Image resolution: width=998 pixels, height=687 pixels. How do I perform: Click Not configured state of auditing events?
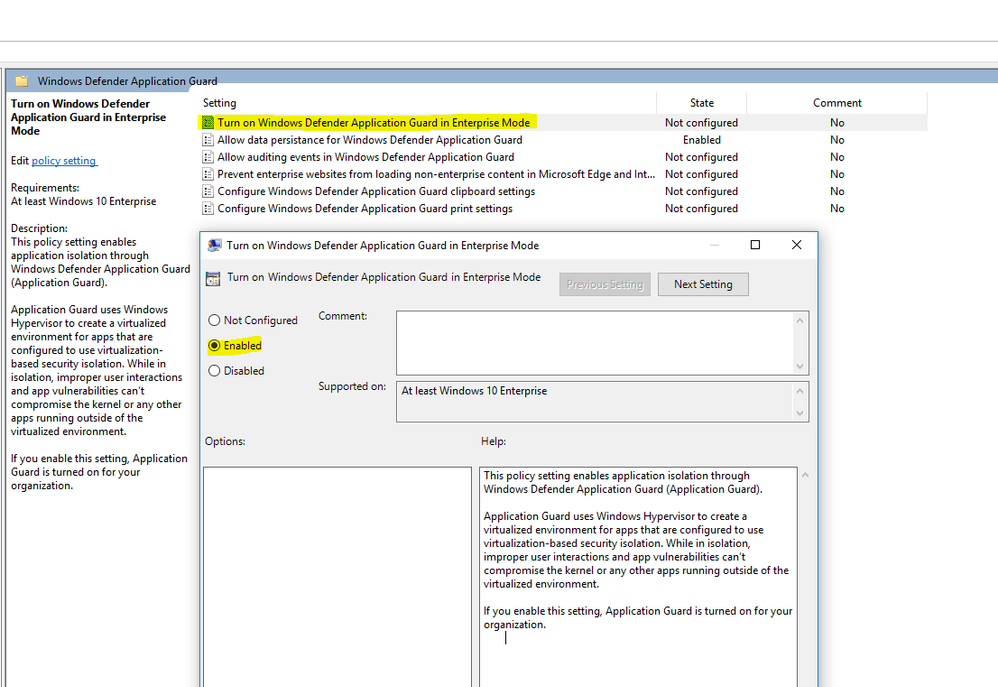(701, 157)
